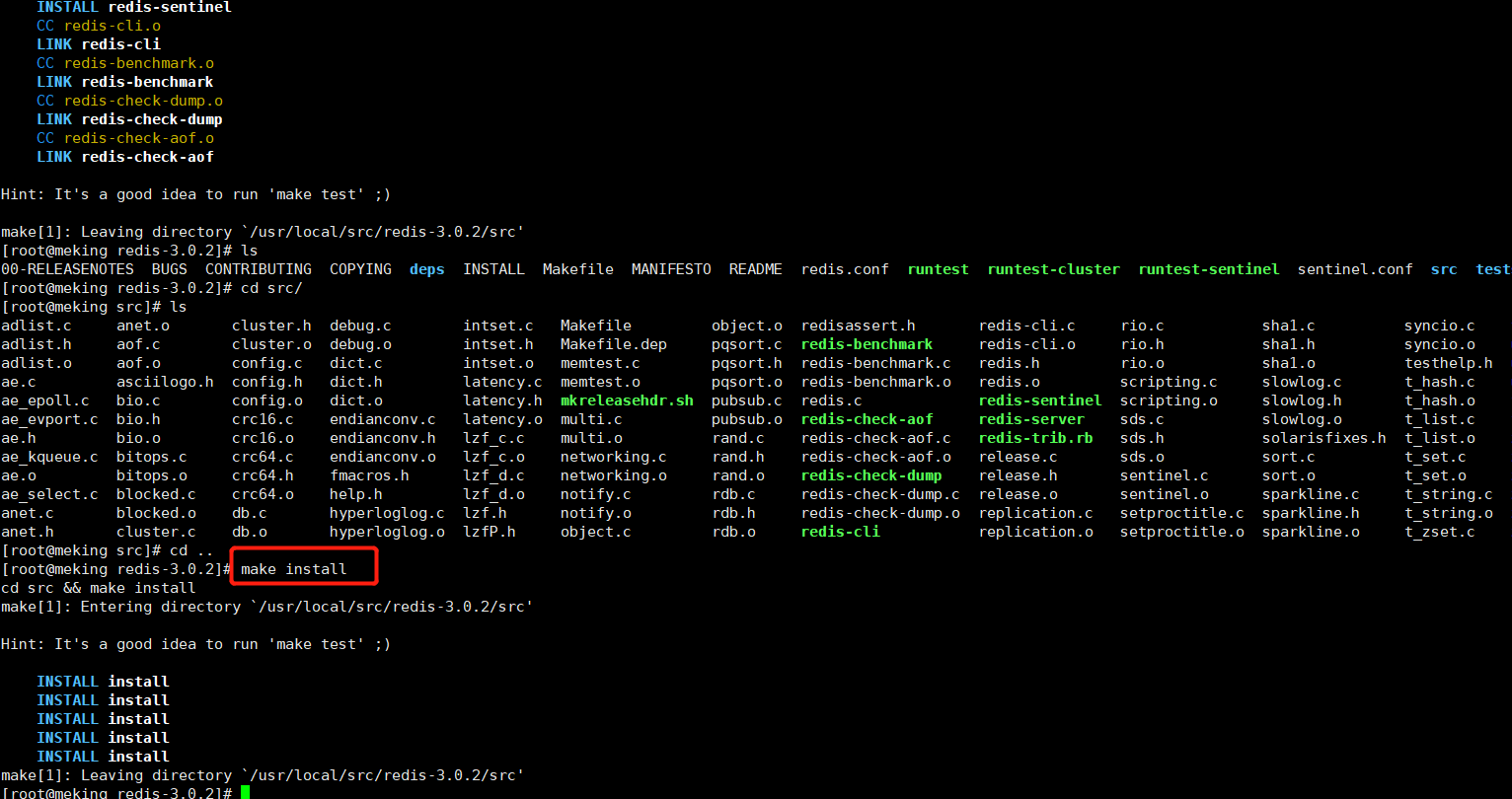Select the green redis-cli executable in listing
Screen dimensions: 1512x799
tap(840, 532)
